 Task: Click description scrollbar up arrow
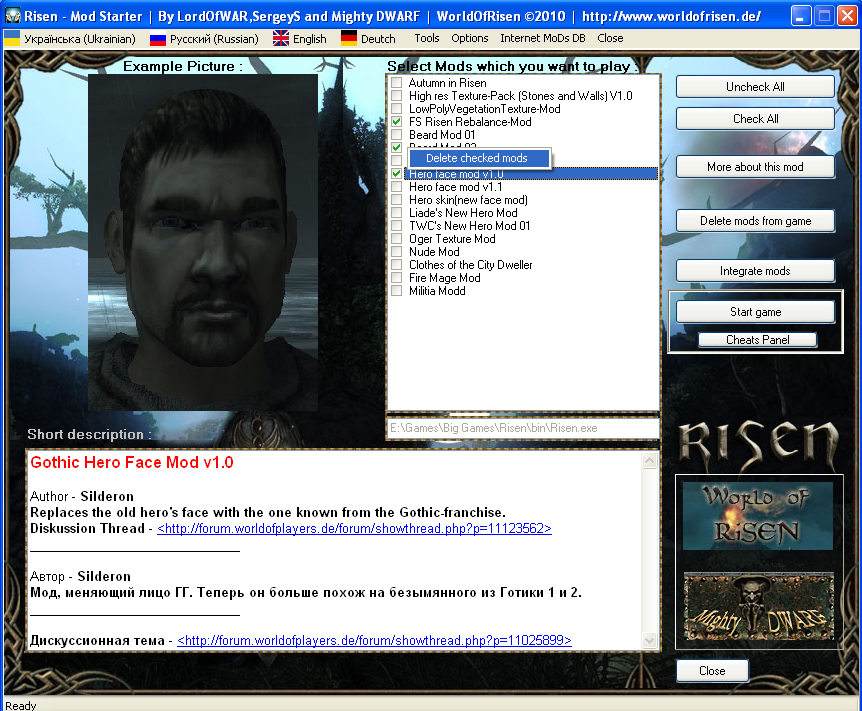pos(649,461)
